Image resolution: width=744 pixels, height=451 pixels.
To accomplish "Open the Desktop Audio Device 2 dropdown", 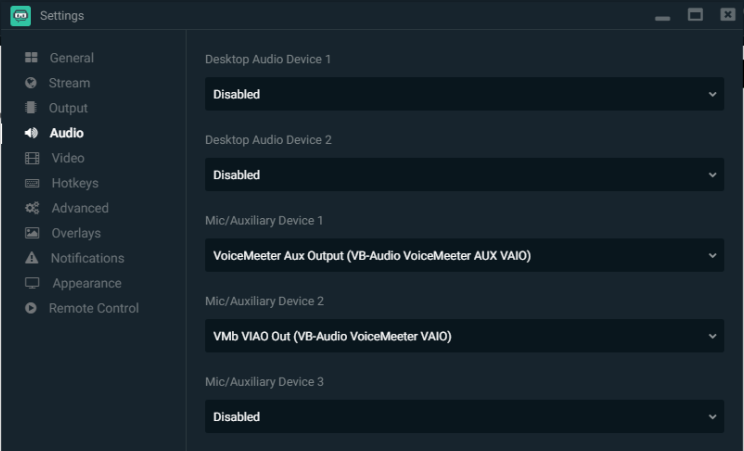I will (x=464, y=175).
